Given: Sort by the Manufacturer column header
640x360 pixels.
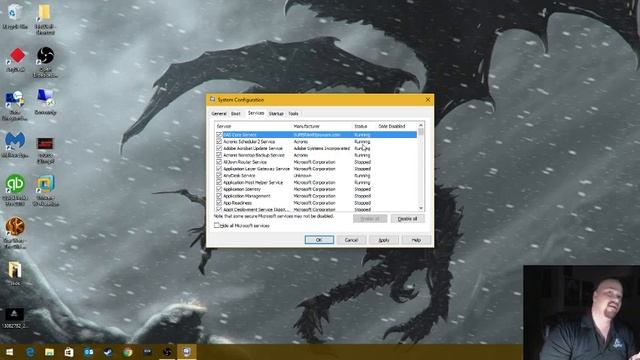Looking at the screenshot, I should pyautogui.click(x=322, y=126).
